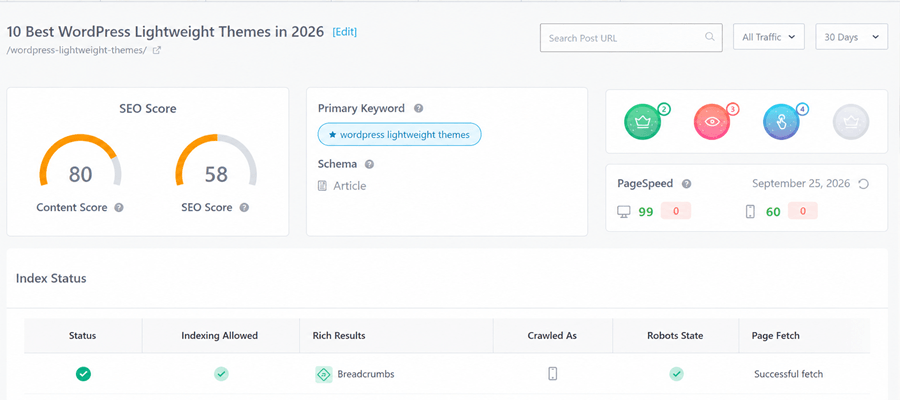Click the Indexing Allowed checkmark icon
This screenshot has width=900, height=400.
point(222,374)
